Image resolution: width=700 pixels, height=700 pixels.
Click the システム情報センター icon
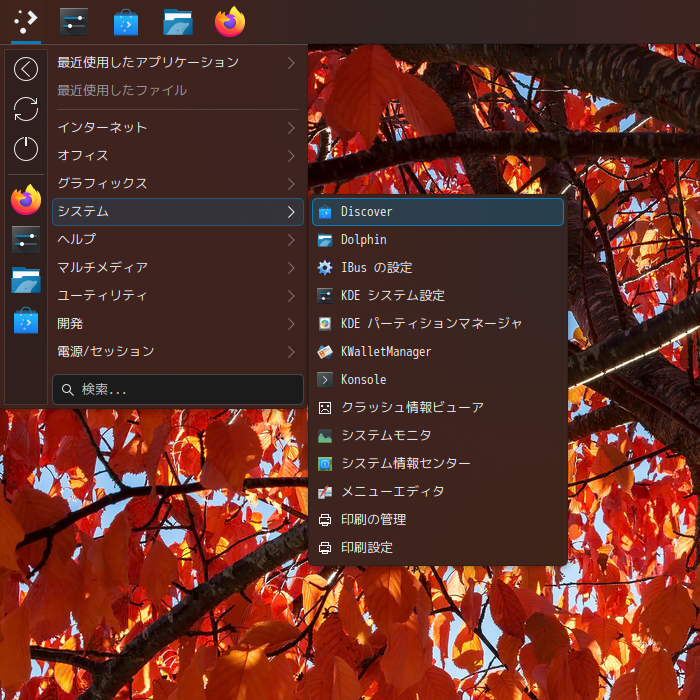pos(325,464)
